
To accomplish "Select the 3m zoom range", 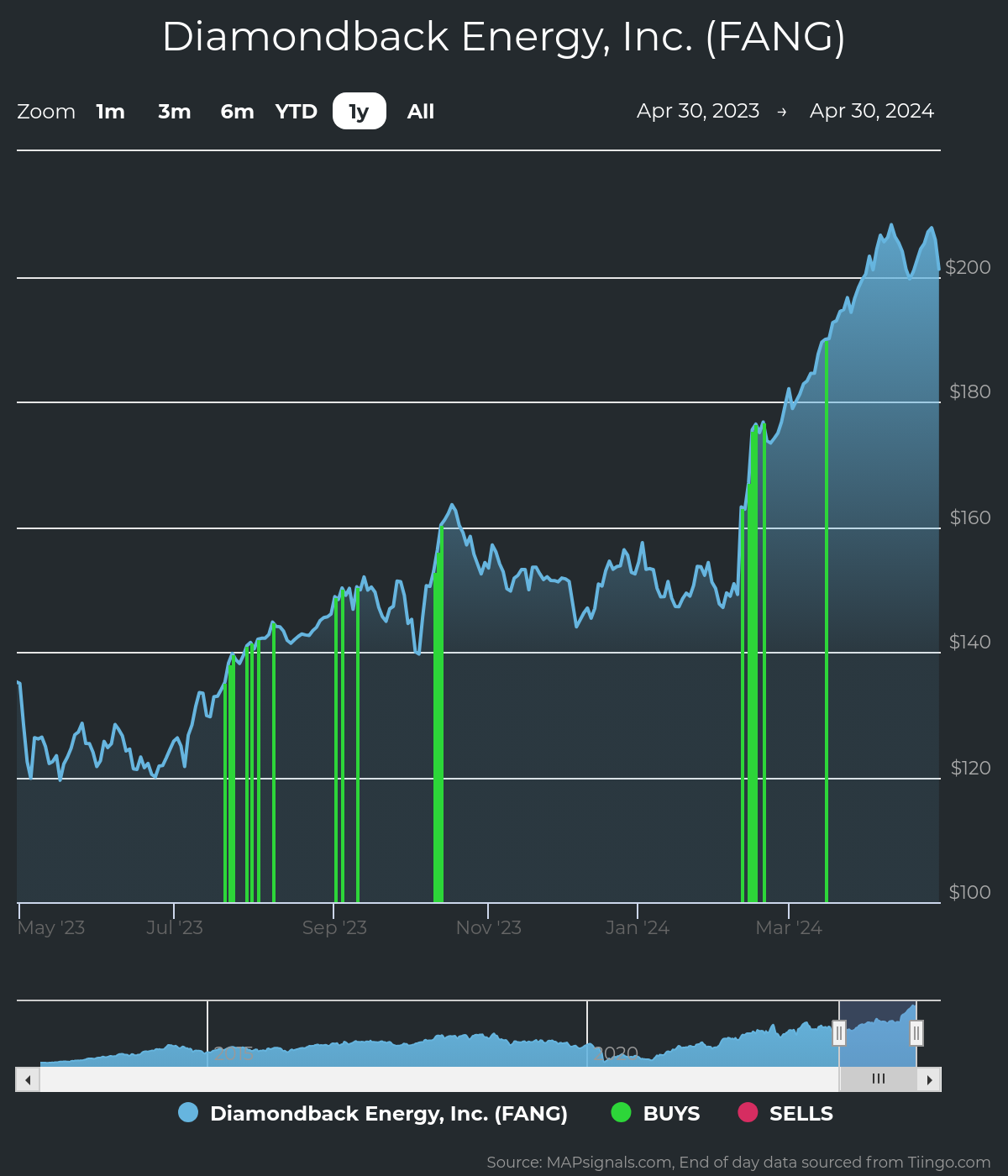I will click(x=175, y=112).
